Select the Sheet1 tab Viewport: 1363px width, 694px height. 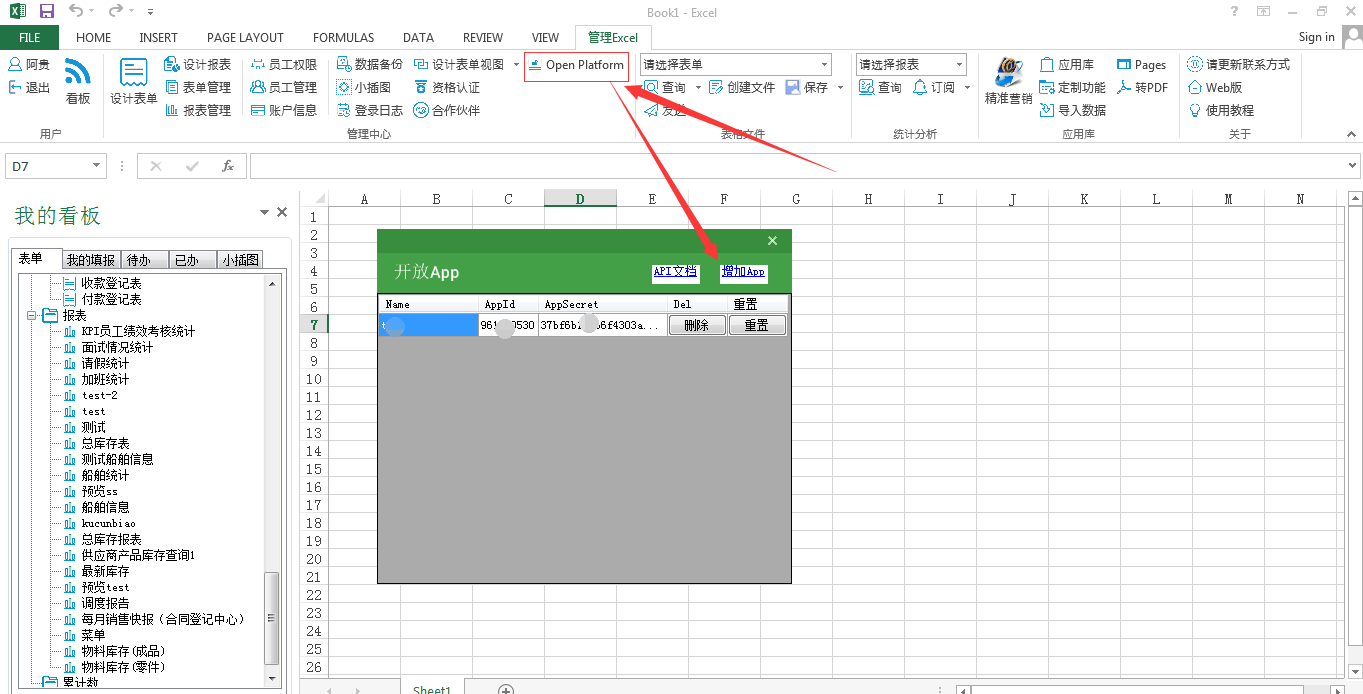pyautogui.click(x=432, y=689)
